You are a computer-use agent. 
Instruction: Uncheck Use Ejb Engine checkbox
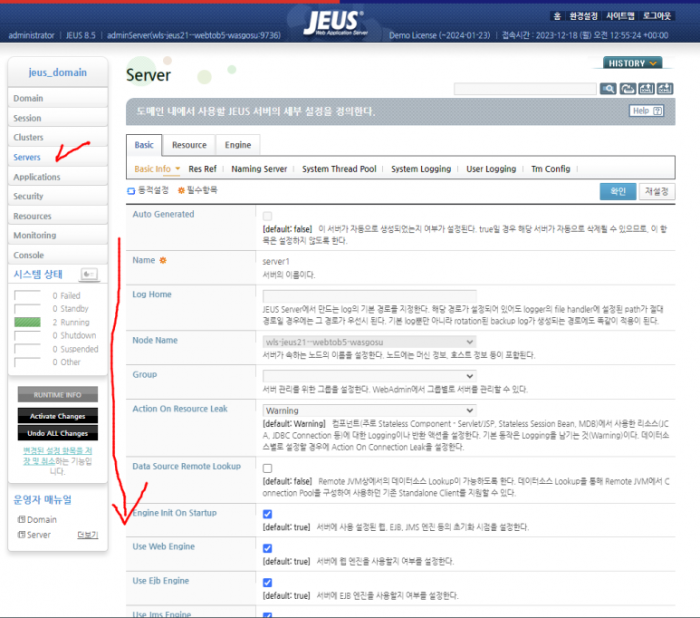(267, 582)
